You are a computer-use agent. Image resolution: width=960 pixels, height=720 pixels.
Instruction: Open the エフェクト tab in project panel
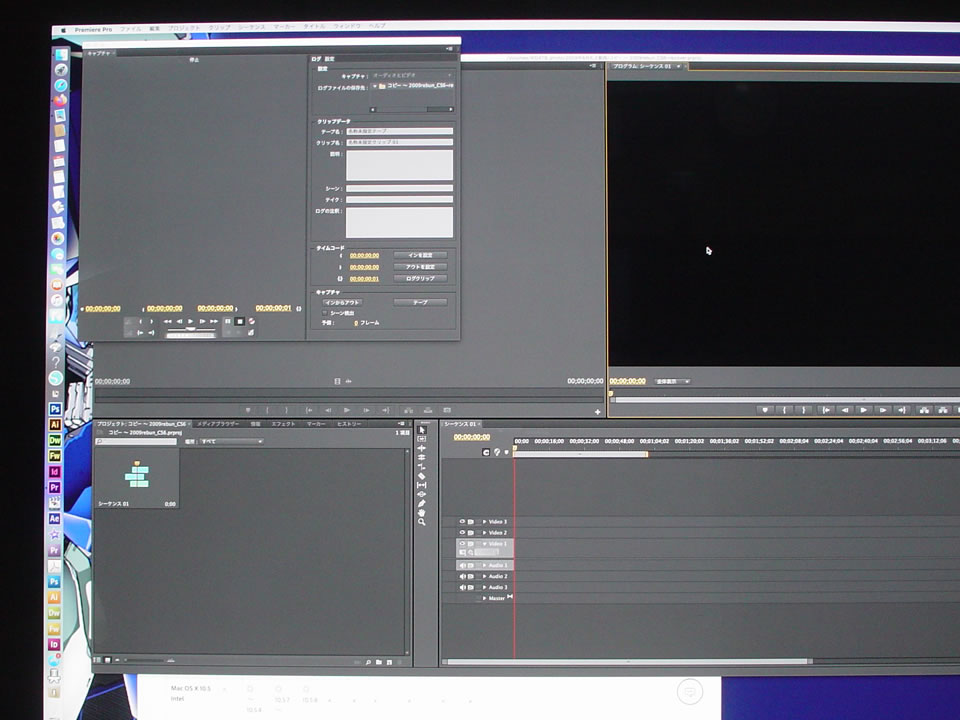[283, 424]
